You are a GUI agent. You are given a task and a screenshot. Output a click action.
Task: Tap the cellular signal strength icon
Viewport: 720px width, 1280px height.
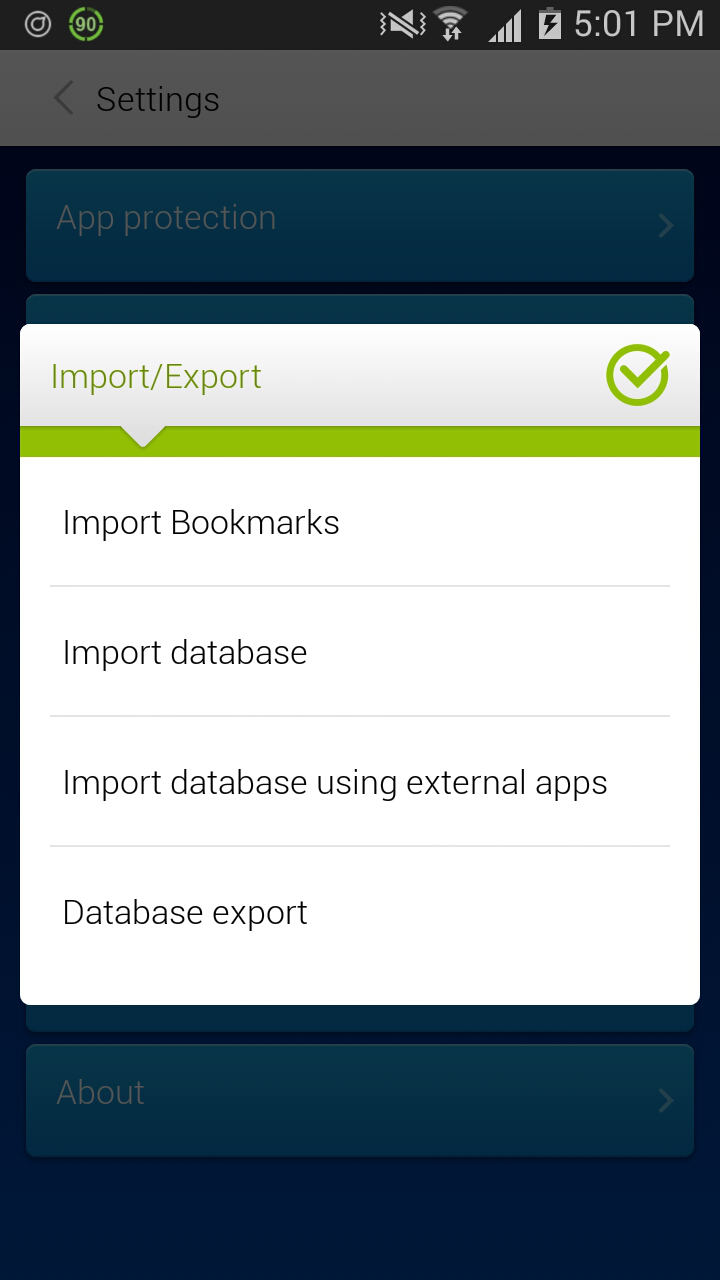coord(505,24)
